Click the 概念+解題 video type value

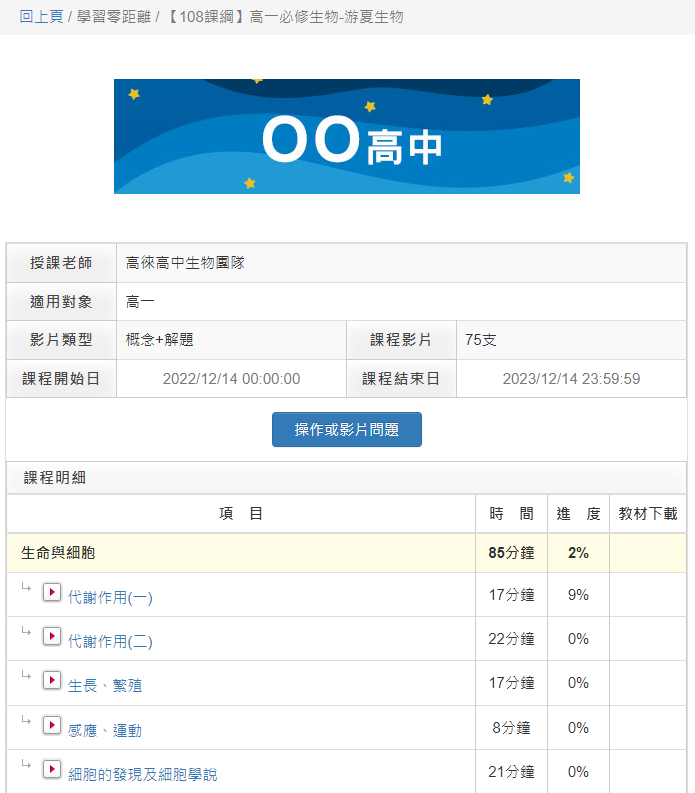click(x=159, y=339)
